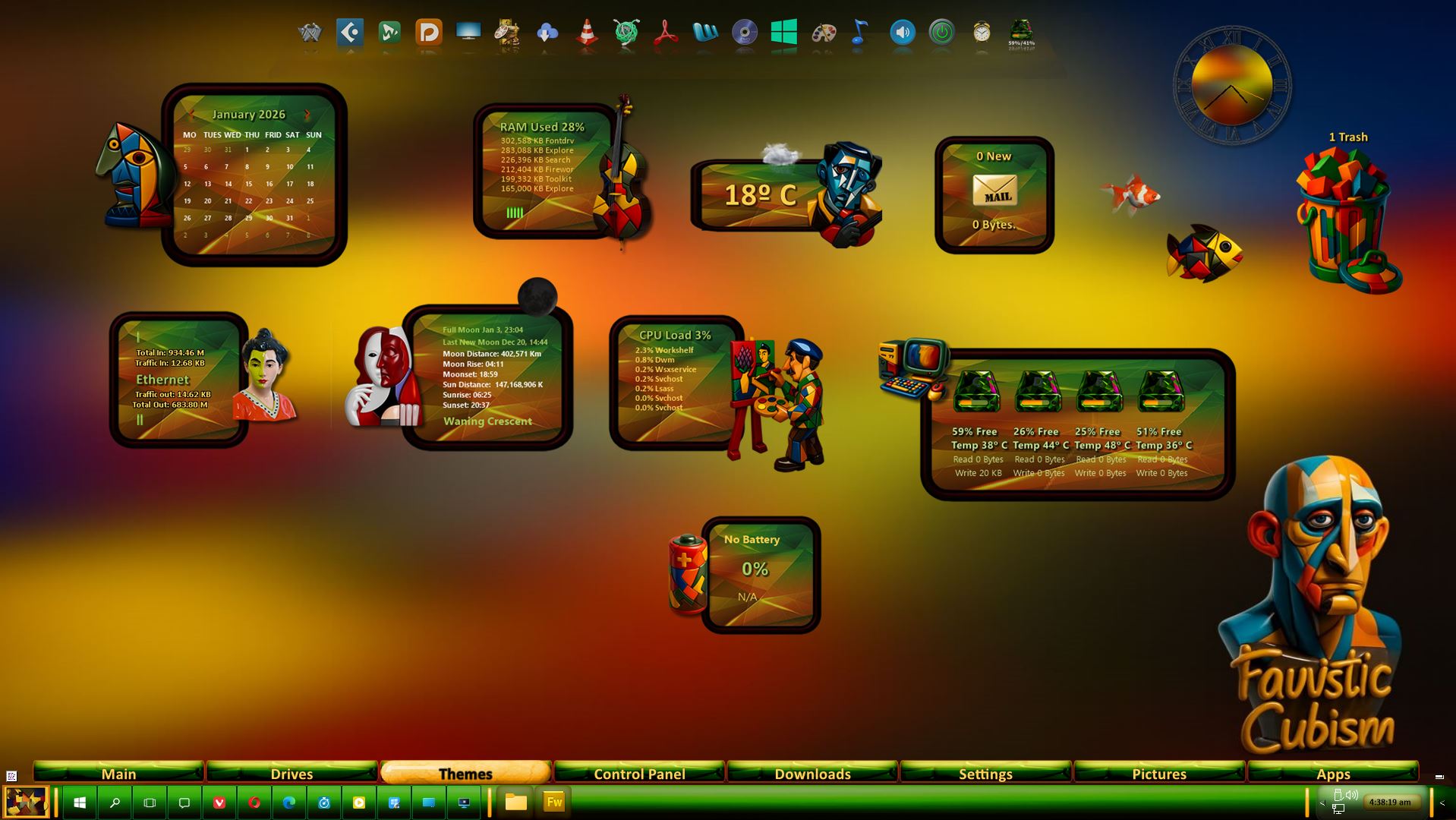
Task: Click the Mail envelope widget icon
Action: pyautogui.click(x=994, y=191)
